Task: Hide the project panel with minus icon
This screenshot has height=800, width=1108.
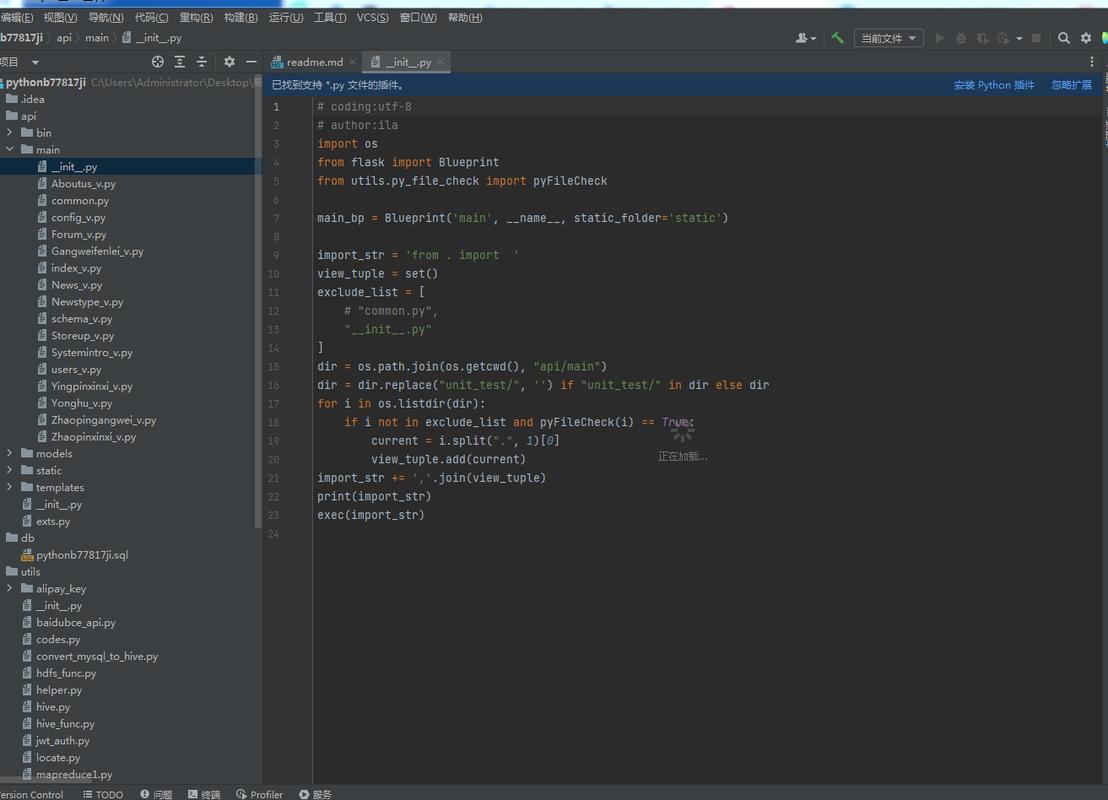Action: pyautogui.click(x=251, y=62)
